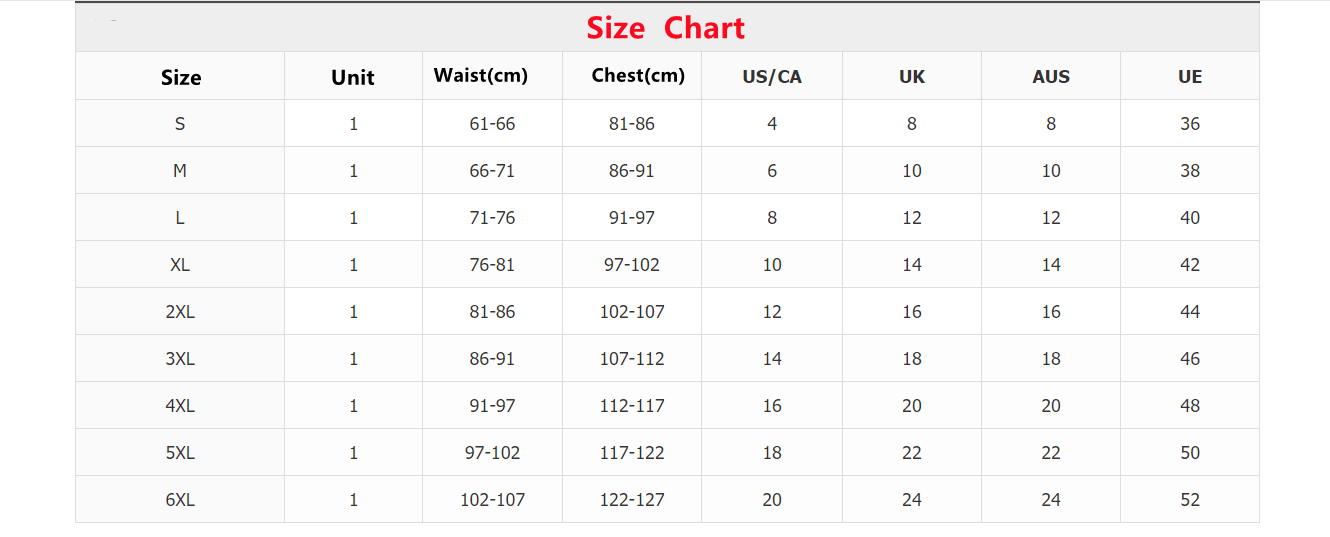The height and width of the screenshot is (537, 1330).
Task: Select the Size column header
Action: tap(181, 77)
